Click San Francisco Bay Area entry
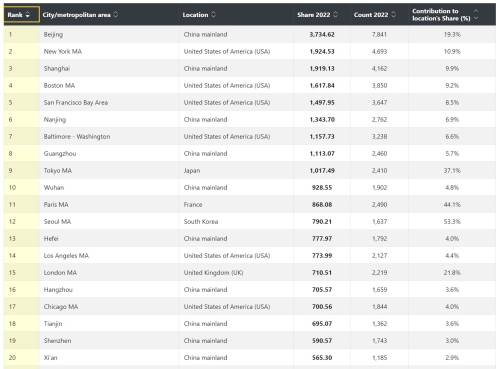This screenshot has width=500, height=369. (76, 103)
